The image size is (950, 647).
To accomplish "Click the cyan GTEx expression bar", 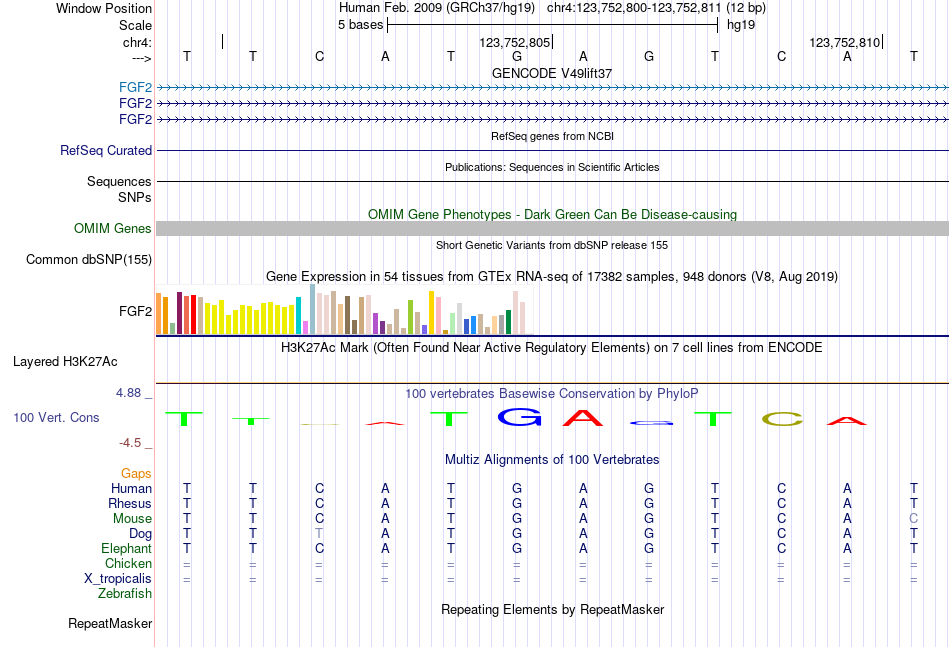I will [299, 316].
